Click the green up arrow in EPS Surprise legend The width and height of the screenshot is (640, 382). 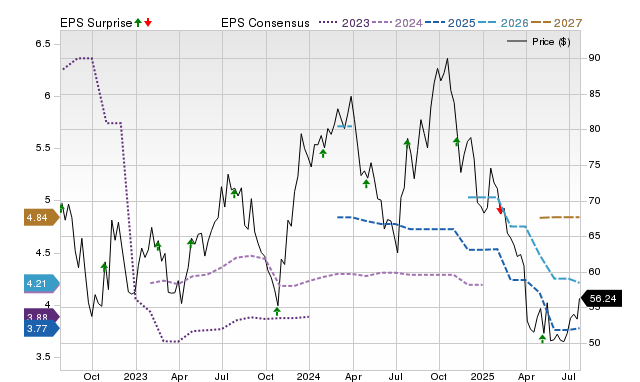pos(138,22)
